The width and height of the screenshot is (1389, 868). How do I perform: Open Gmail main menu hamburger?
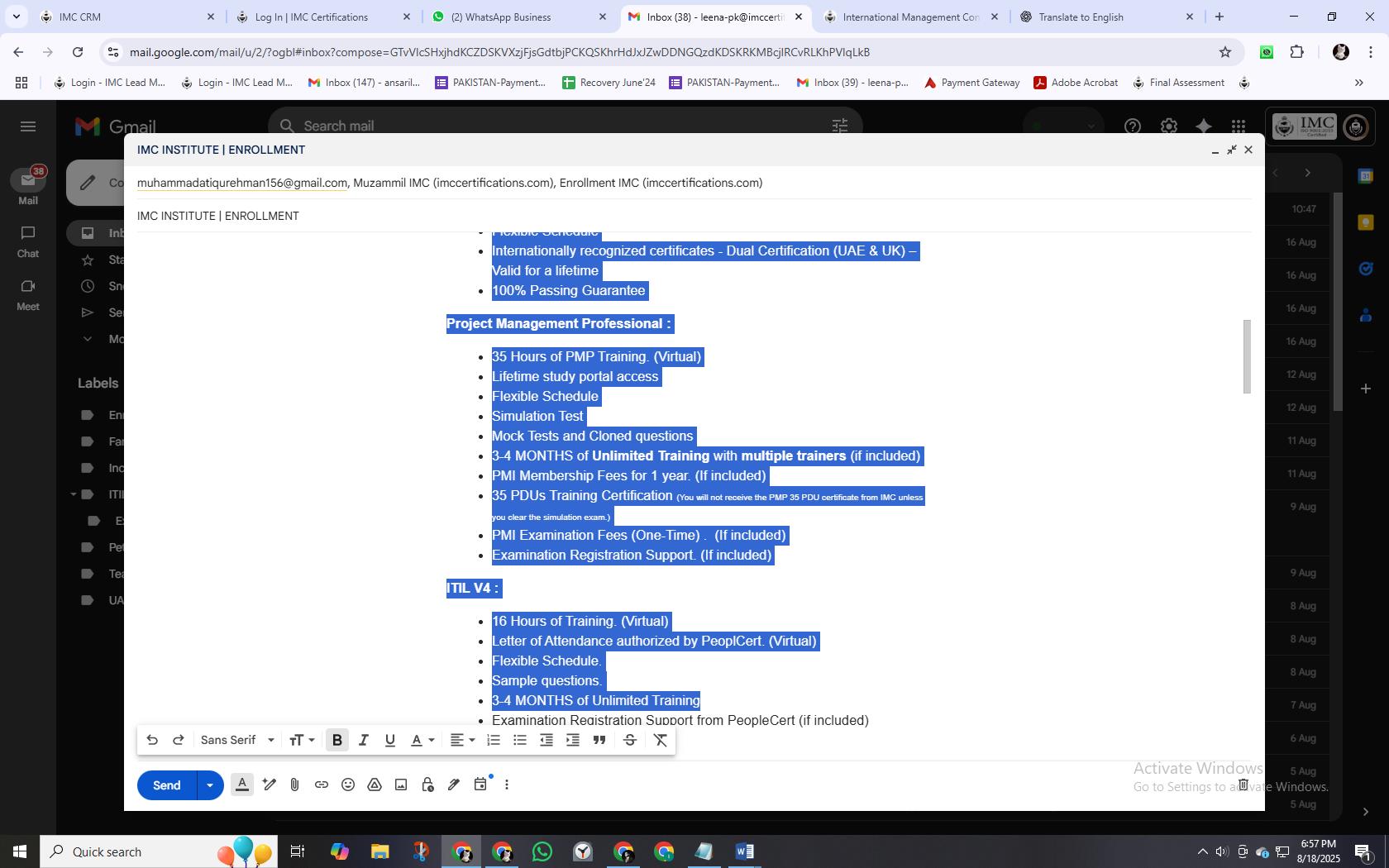click(28, 126)
